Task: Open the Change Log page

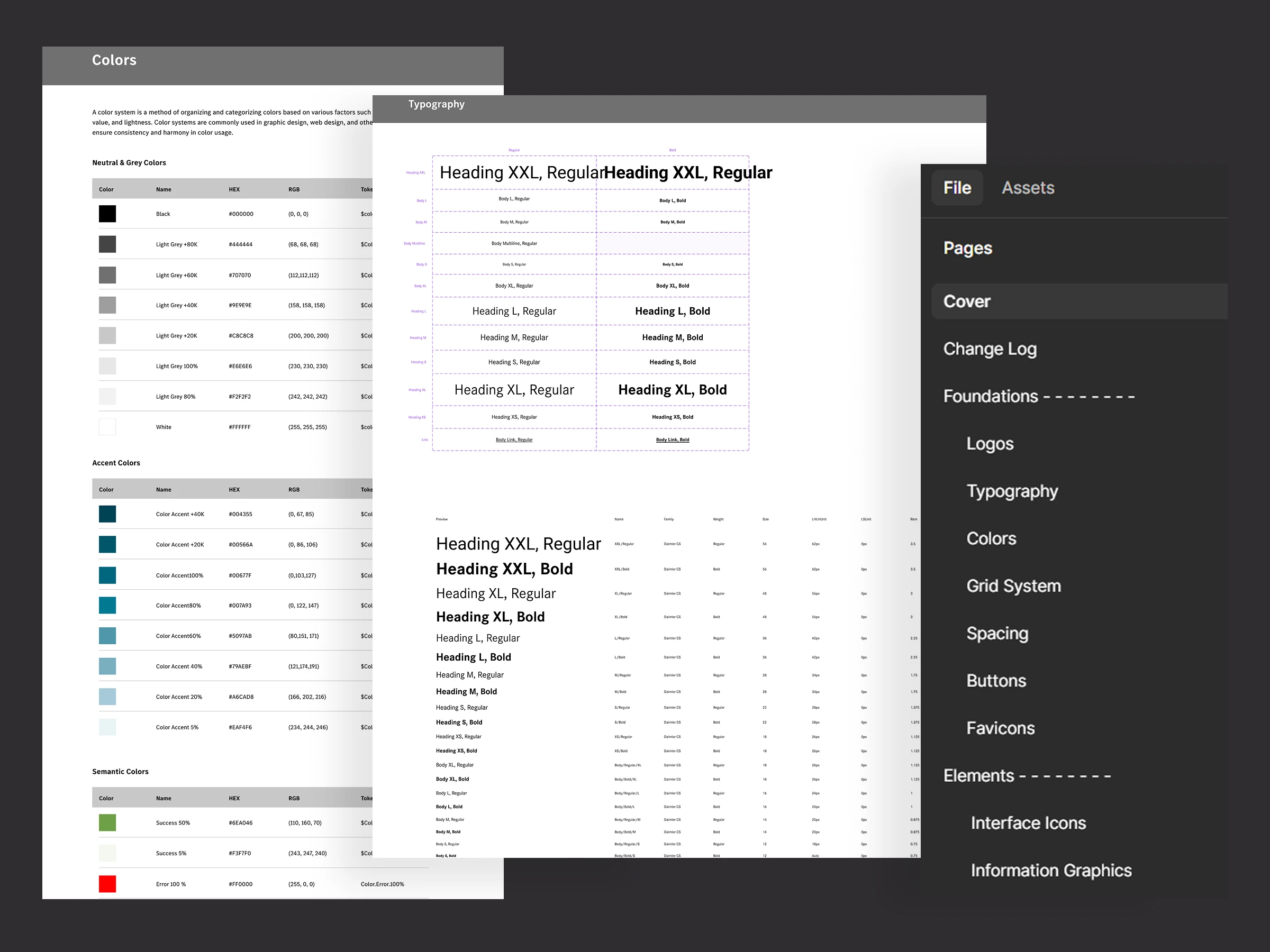Action: click(990, 349)
